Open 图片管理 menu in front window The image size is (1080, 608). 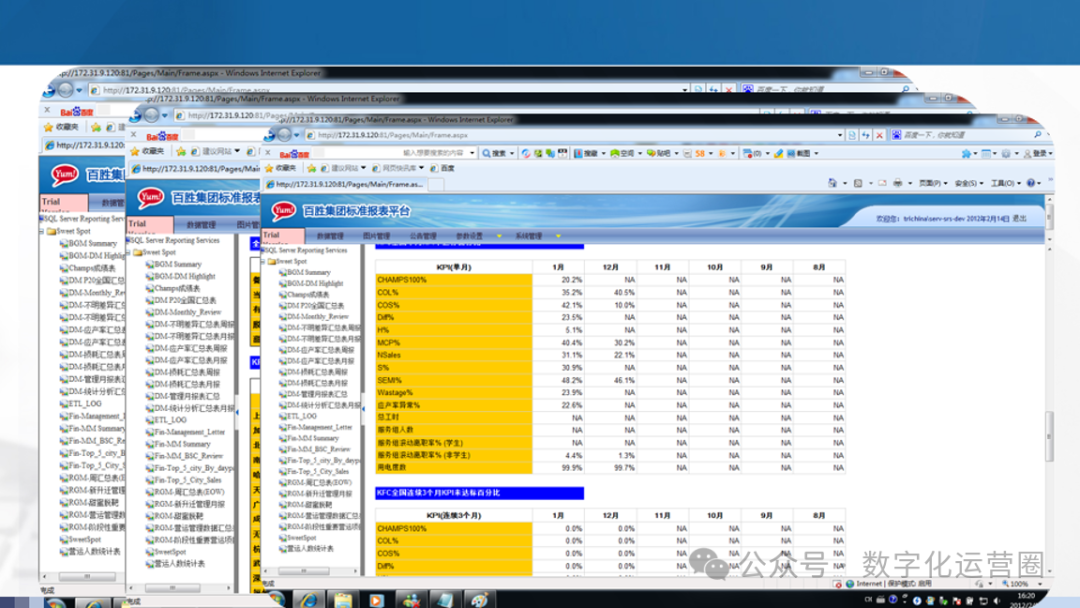coord(376,236)
